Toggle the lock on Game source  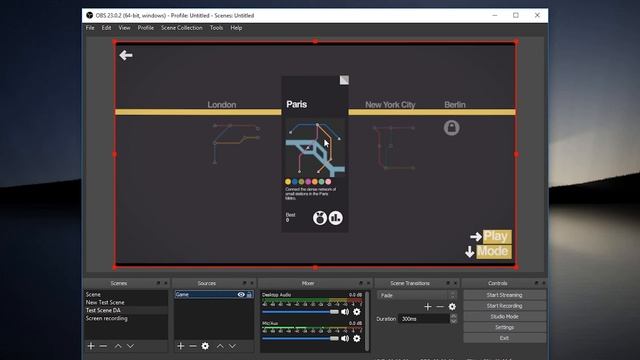pos(249,294)
